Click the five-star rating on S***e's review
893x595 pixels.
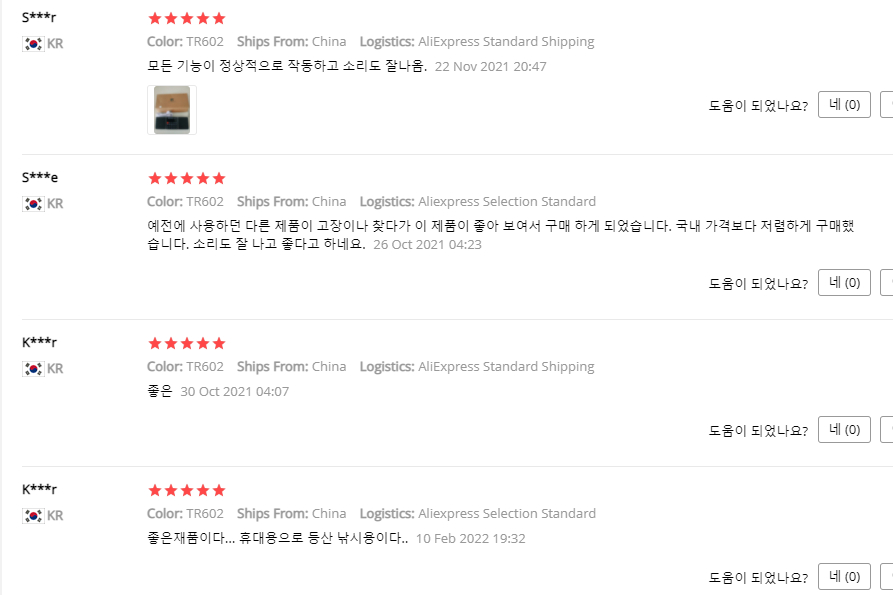coord(187,178)
